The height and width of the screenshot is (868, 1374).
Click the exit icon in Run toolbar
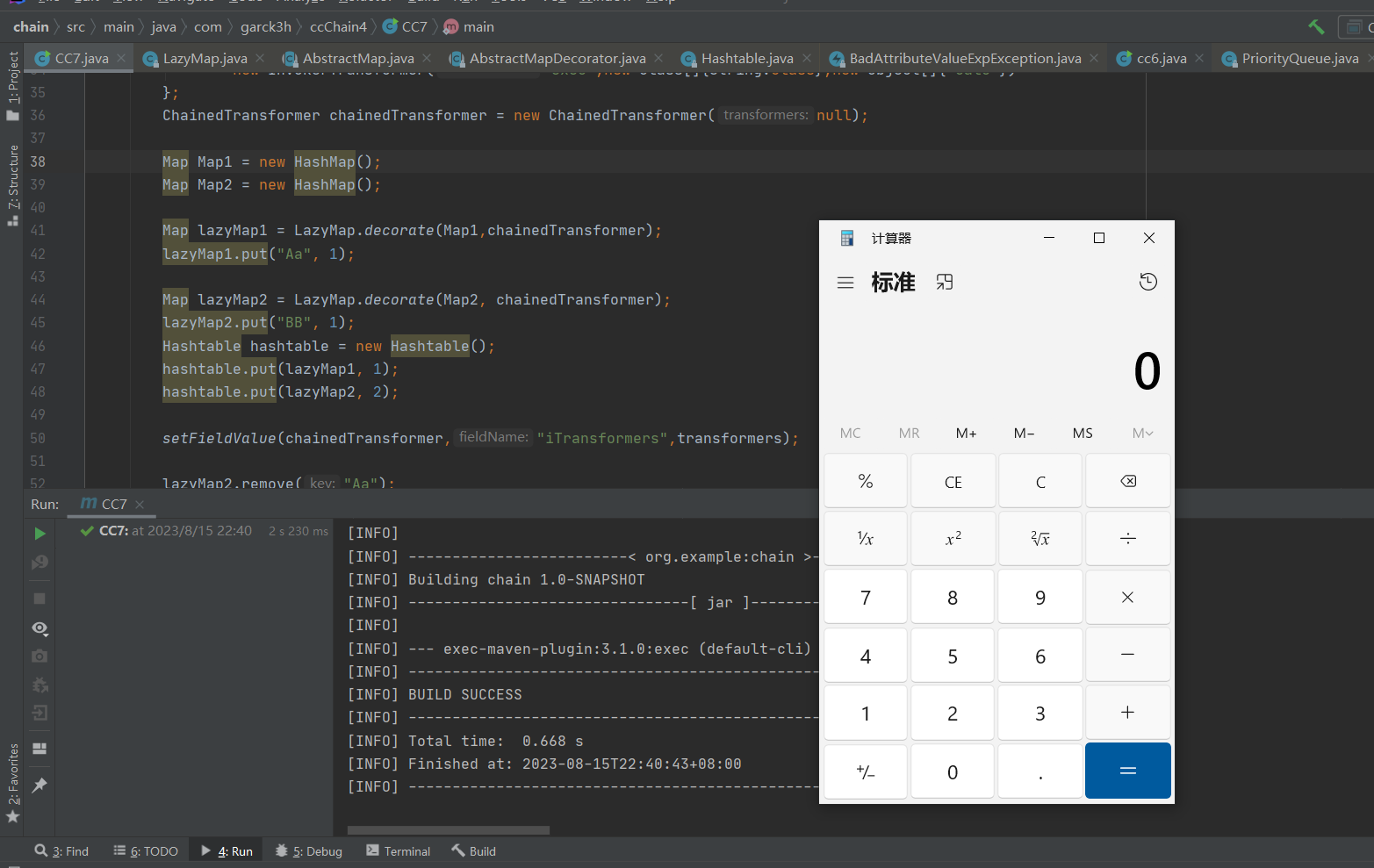40,714
